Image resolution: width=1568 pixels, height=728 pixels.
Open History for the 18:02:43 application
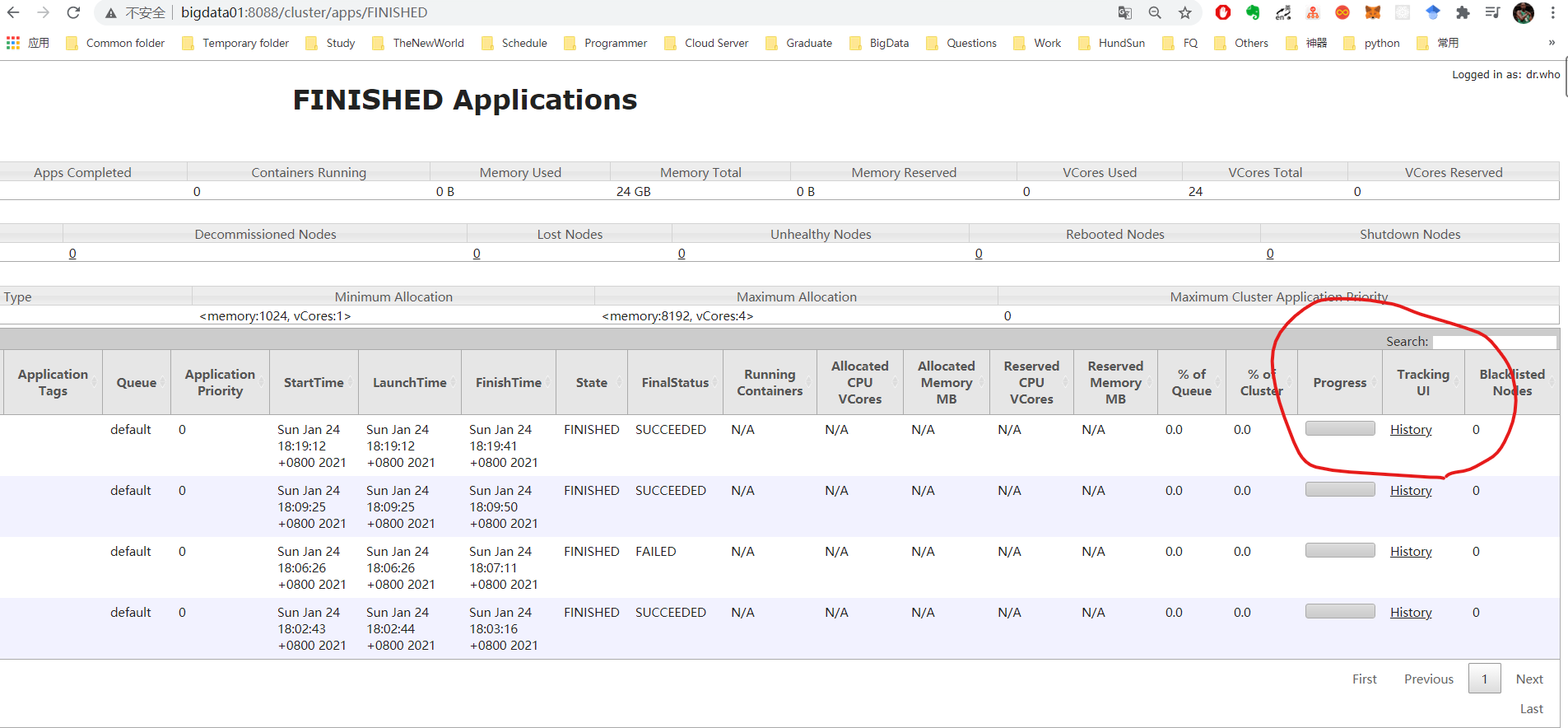pyautogui.click(x=1411, y=613)
